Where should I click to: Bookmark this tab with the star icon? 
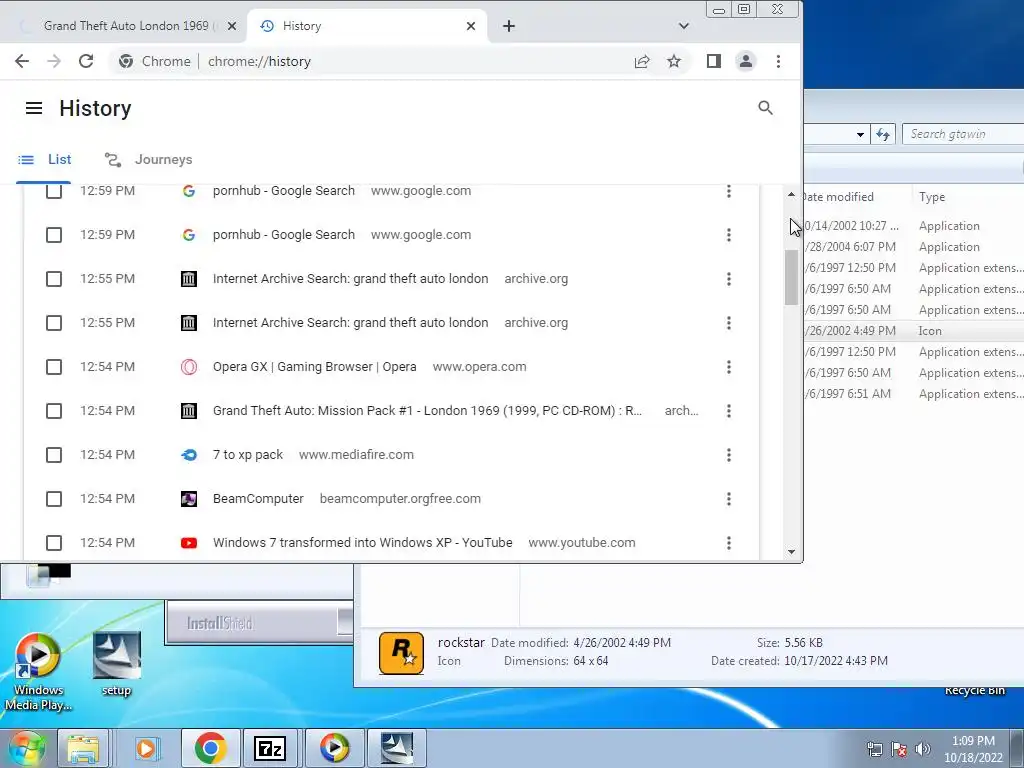tap(674, 61)
